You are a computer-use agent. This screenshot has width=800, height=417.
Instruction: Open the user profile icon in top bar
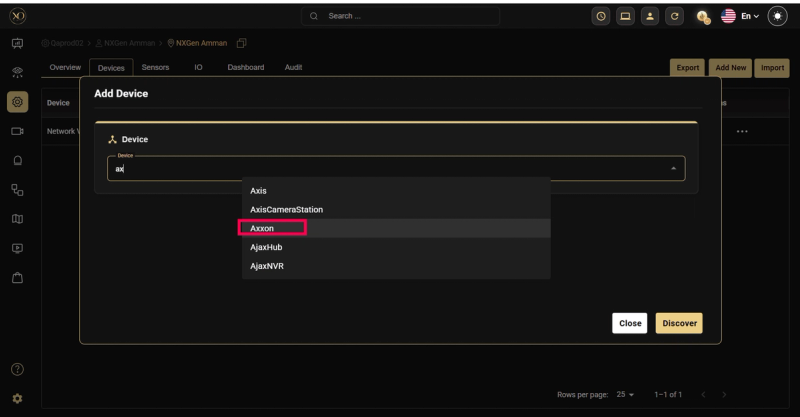(649, 16)
